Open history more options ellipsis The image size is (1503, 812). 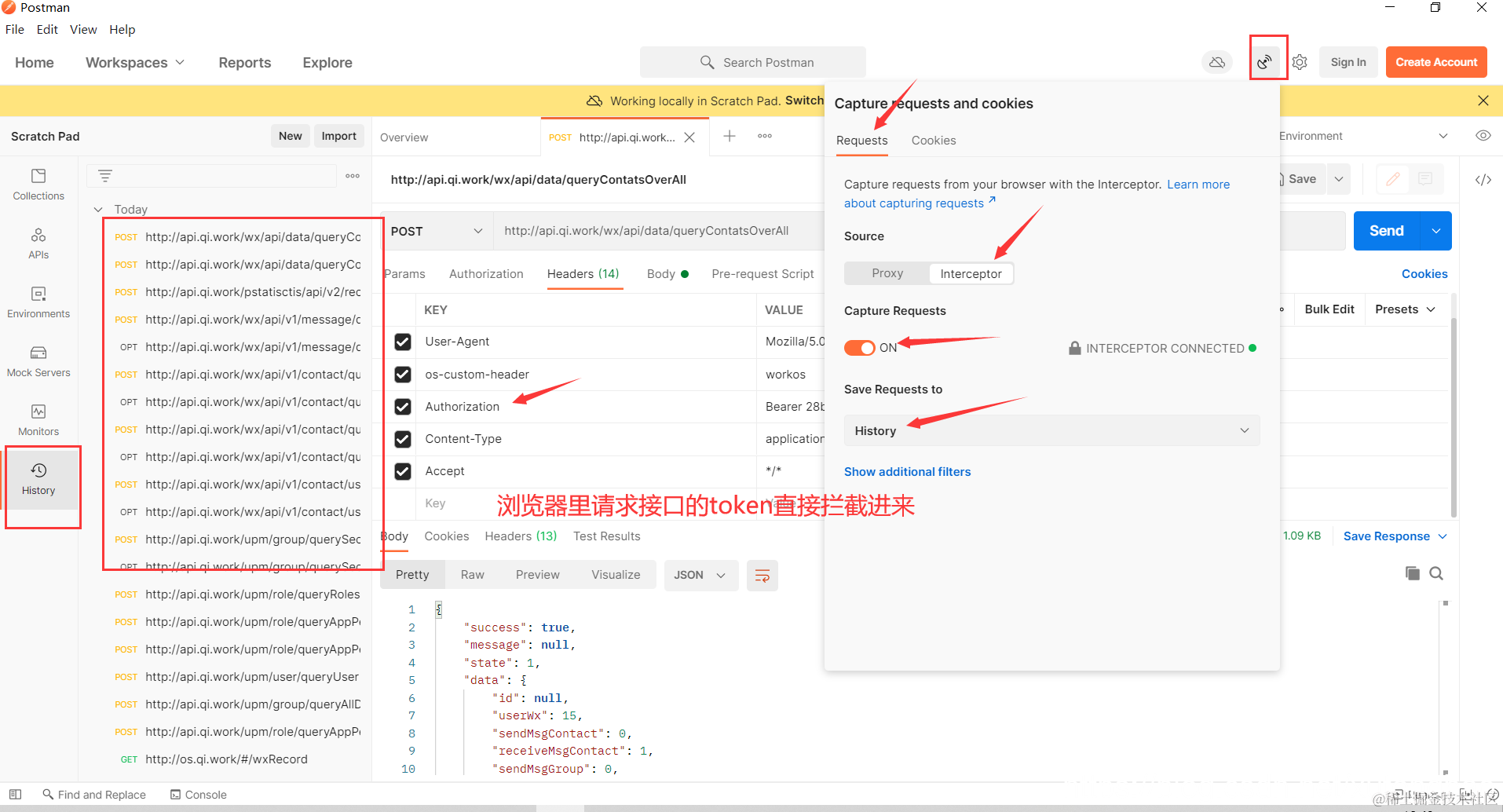coord(353,176)
